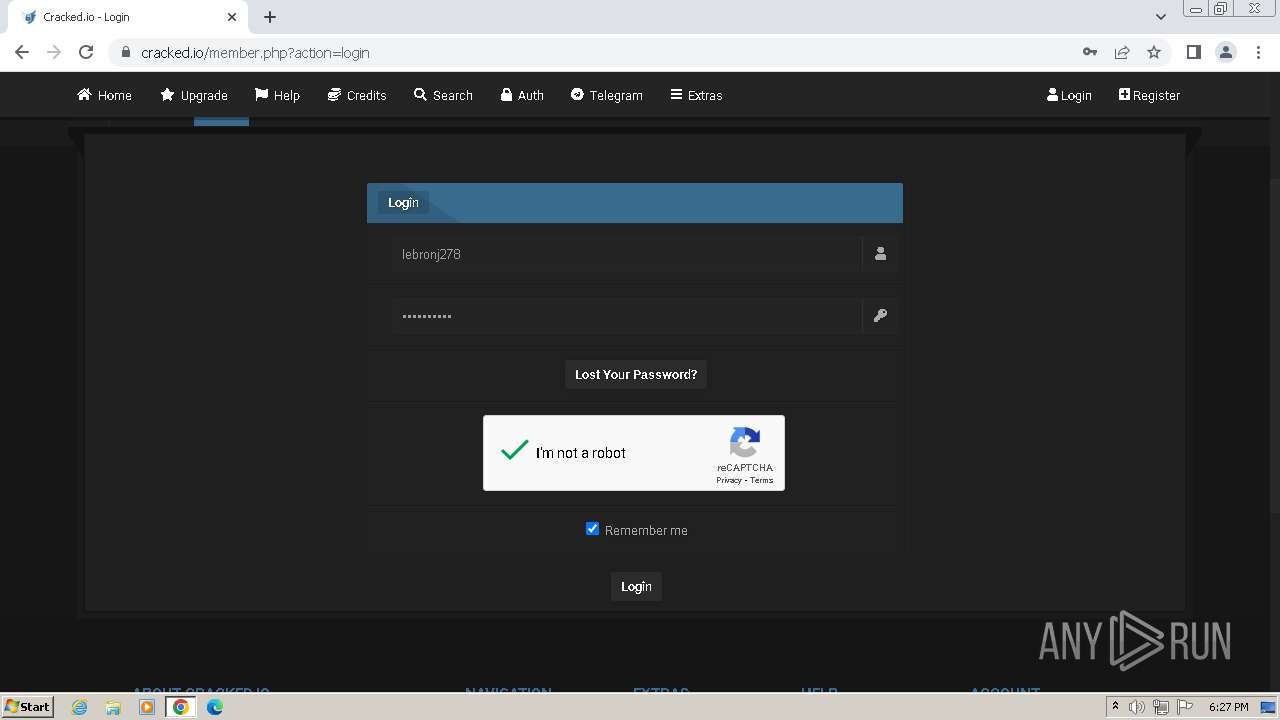Open the side panel icon in Chrome

pos(1193,52)
